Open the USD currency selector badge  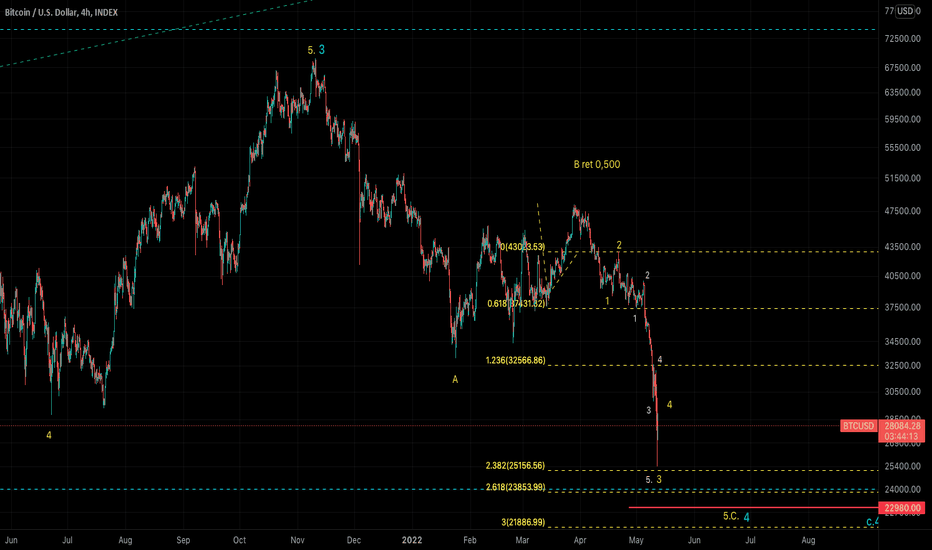[905, 11]
